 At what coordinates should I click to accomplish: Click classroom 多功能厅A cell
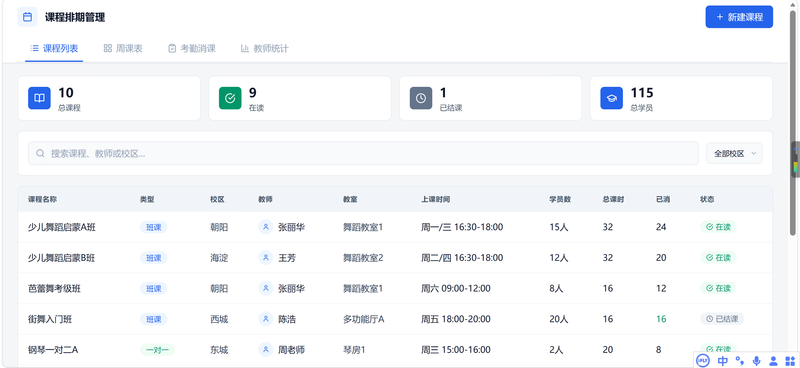coord(363,319)
